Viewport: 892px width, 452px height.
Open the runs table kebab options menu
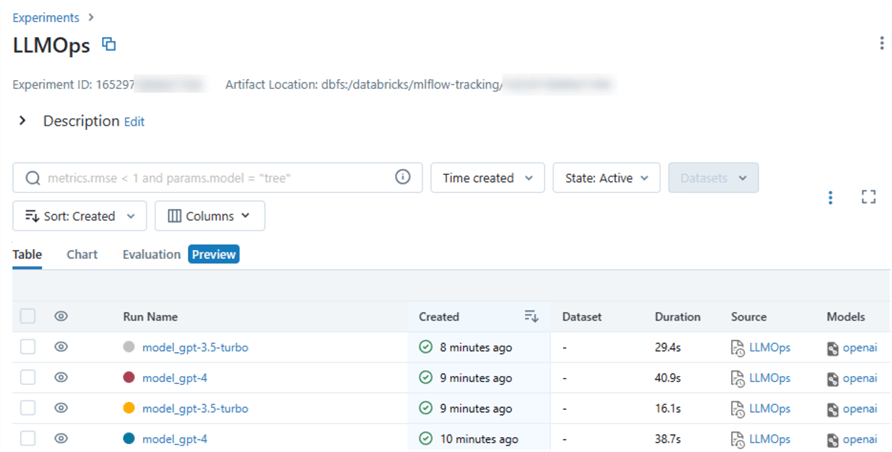click(831, 197)
